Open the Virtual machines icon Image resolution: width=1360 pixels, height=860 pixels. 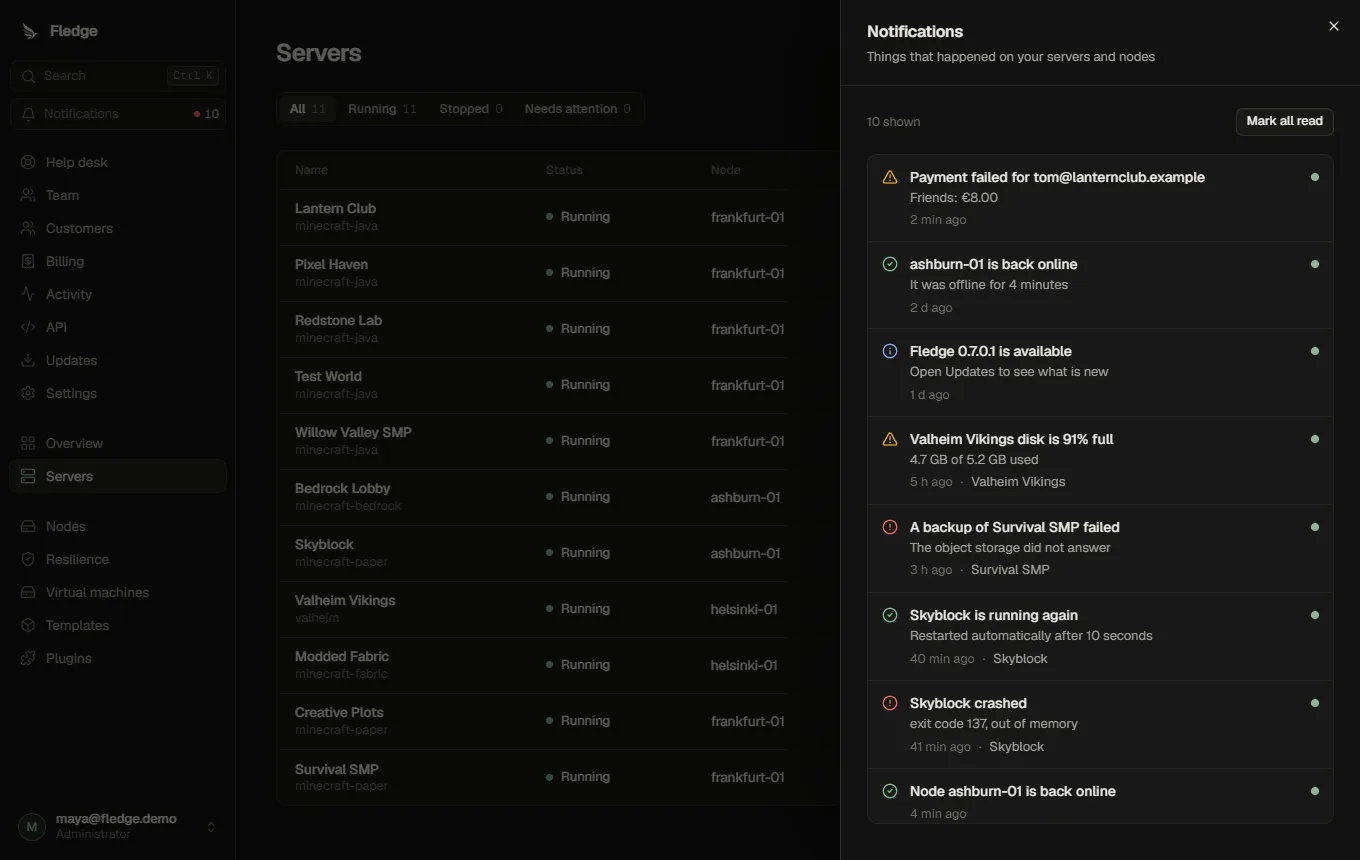tap(28, 592)
